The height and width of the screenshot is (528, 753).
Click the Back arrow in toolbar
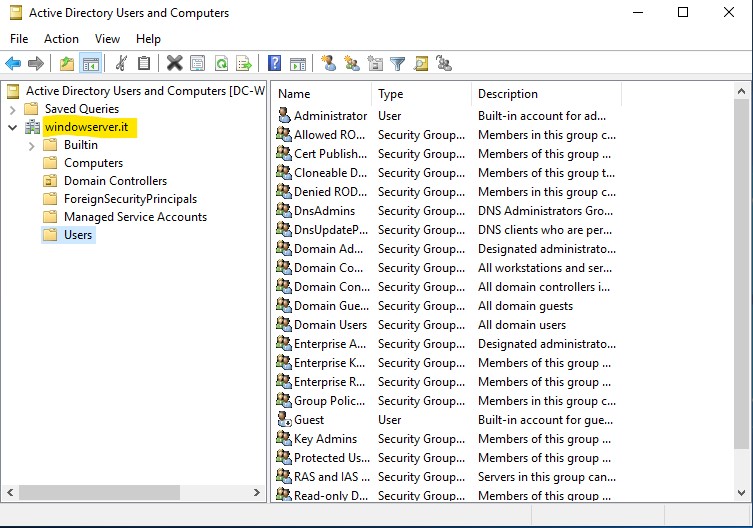click(13, 63)
